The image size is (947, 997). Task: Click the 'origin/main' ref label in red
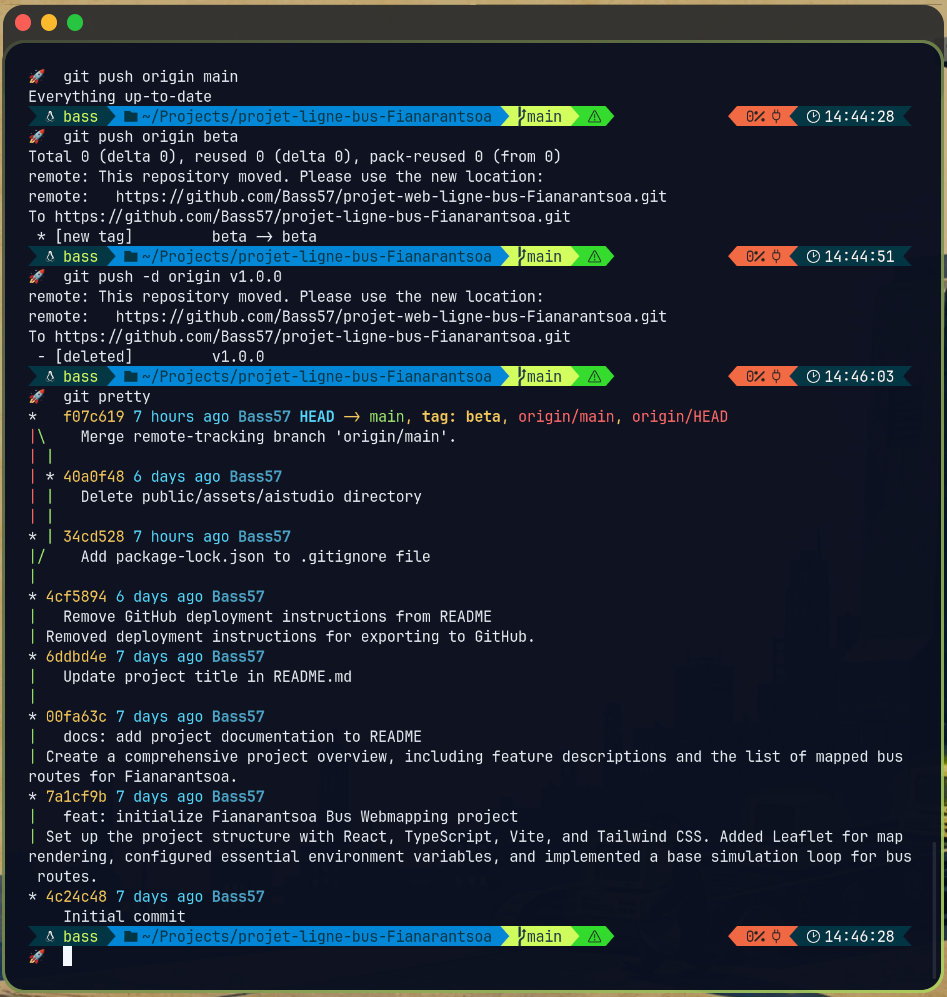tap(566, 417)
